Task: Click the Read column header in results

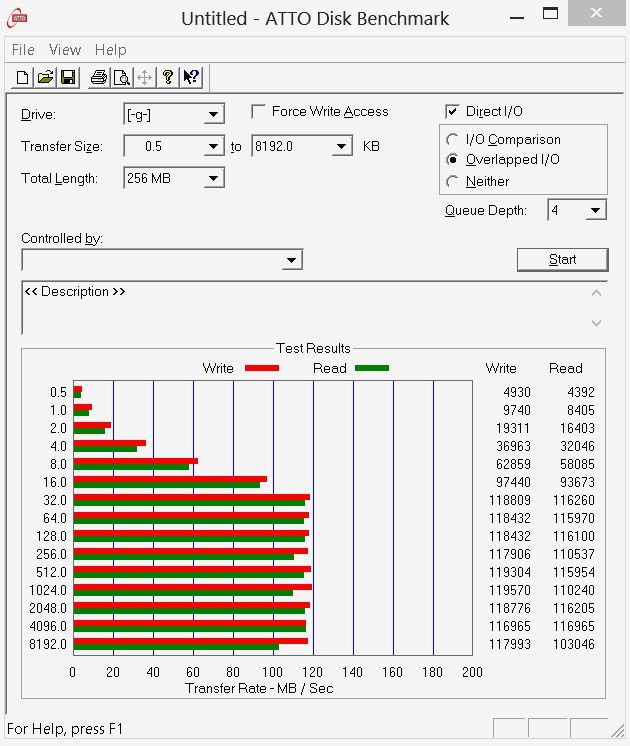Action: coord(566,368)
